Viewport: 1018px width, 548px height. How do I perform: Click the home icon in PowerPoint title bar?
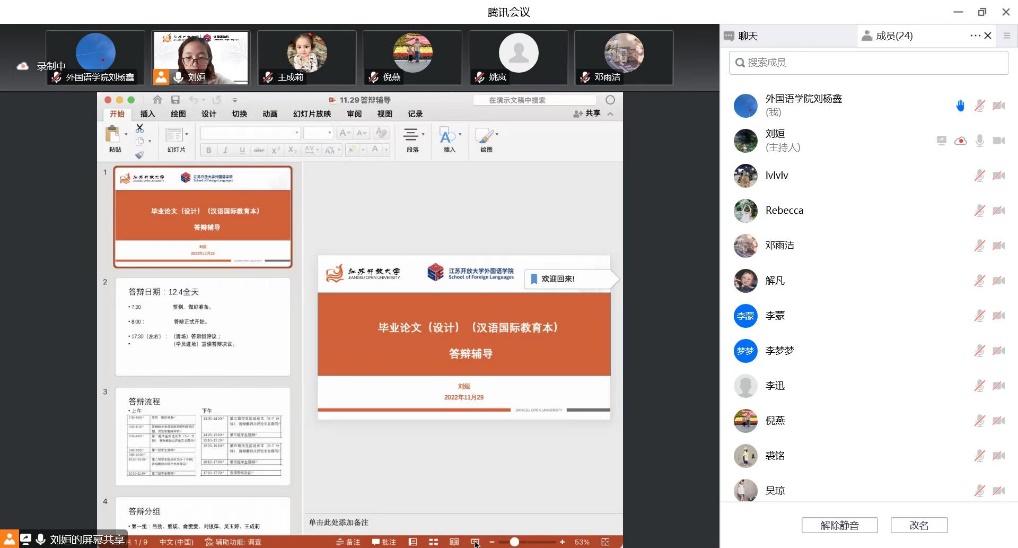[x=157, y=100]
